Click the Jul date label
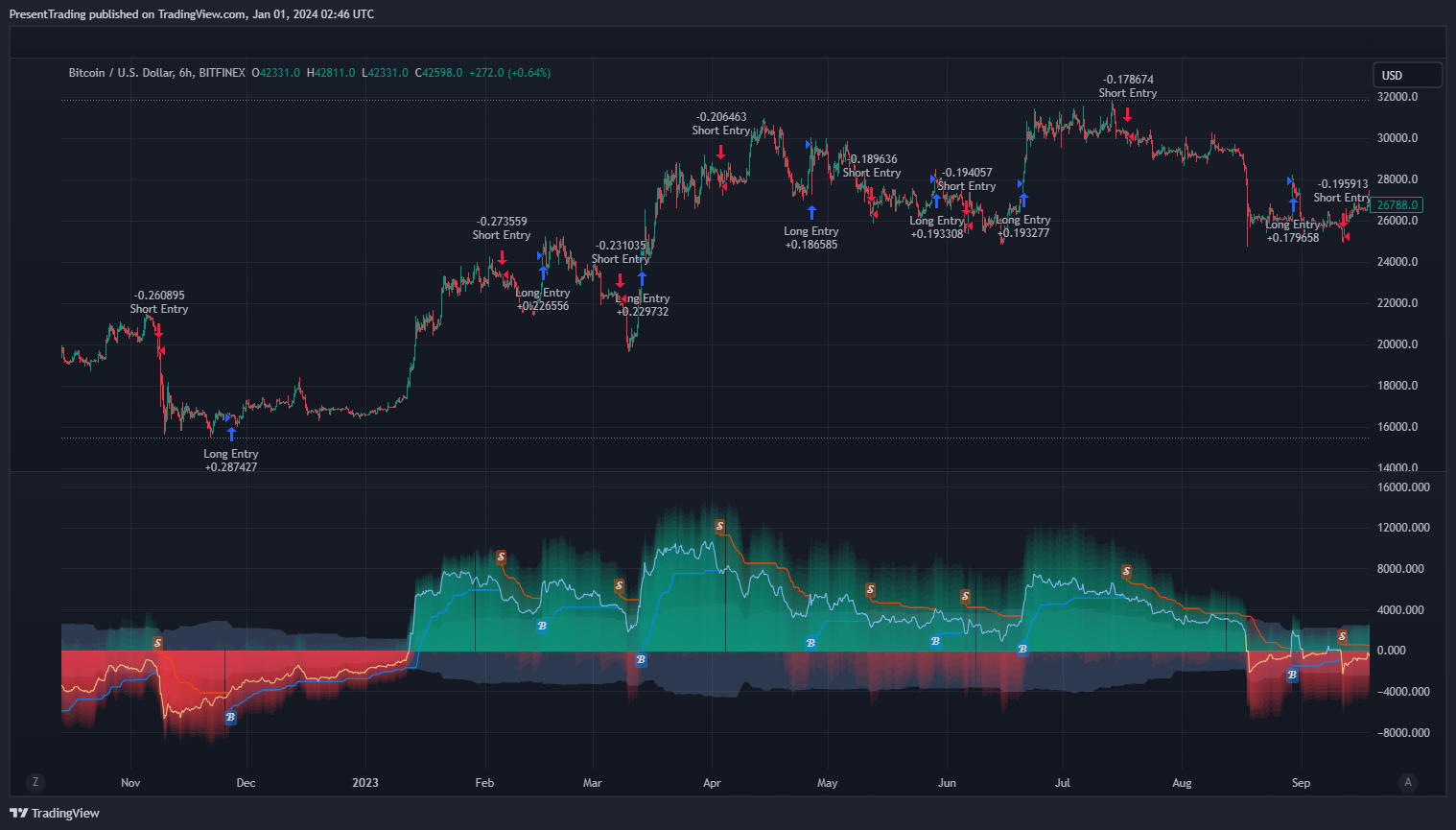The height and width of the screenshot is (830, 1456). [1063, 783]
